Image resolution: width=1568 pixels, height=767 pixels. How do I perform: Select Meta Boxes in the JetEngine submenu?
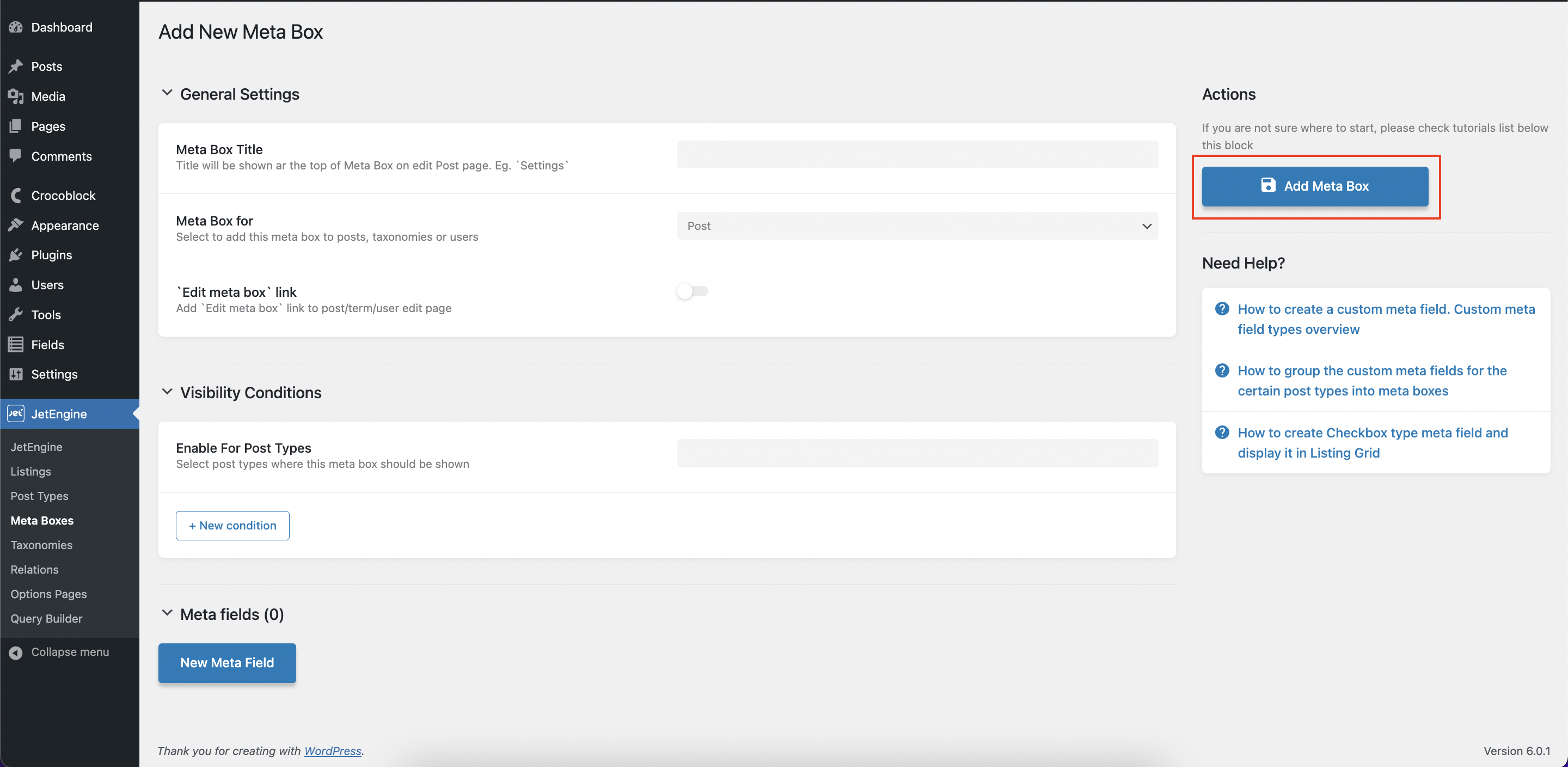[x=41, y=520]
